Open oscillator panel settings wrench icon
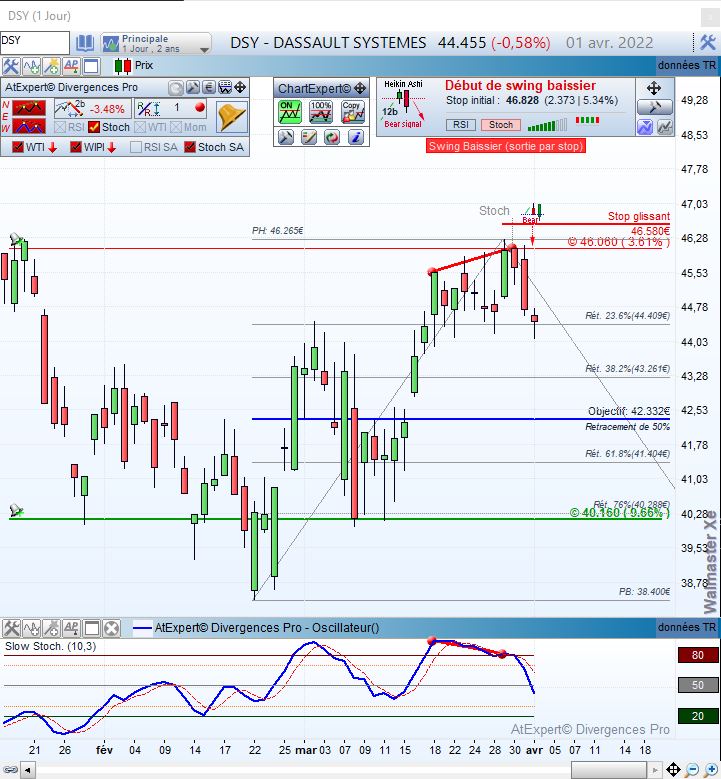This screenshot has height=779, width=721. point(11,628)
